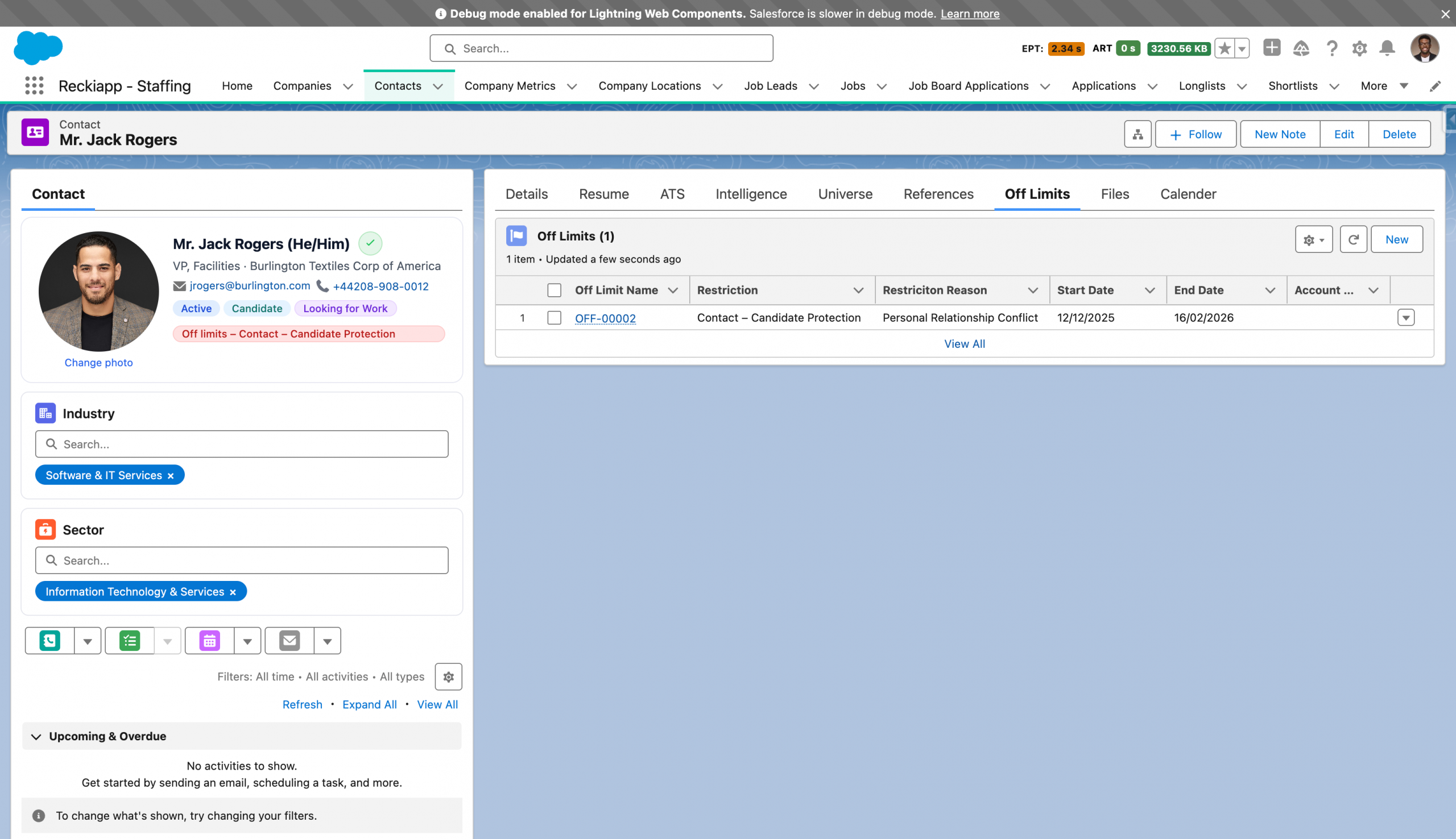Check the OFF-00002 row checkbox
This screenshot has width=1456, height=839.
point(554,318)
